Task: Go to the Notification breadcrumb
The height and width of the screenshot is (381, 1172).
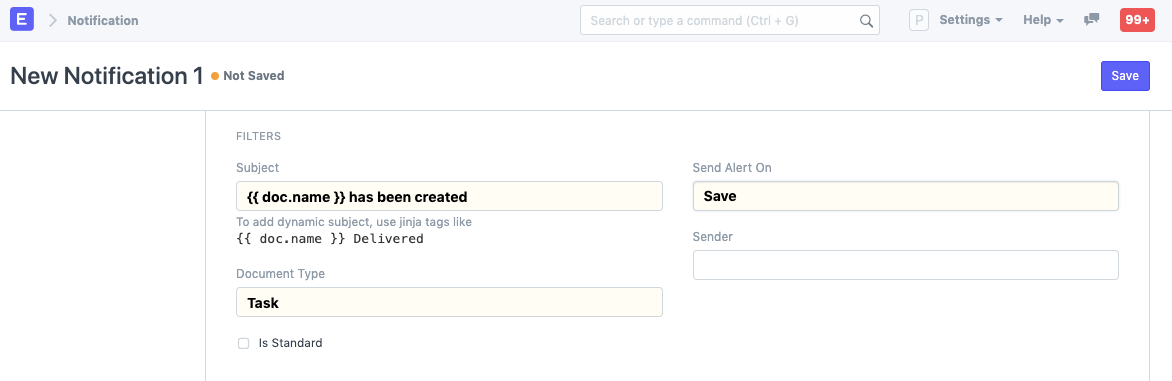Action: point(103,20)
